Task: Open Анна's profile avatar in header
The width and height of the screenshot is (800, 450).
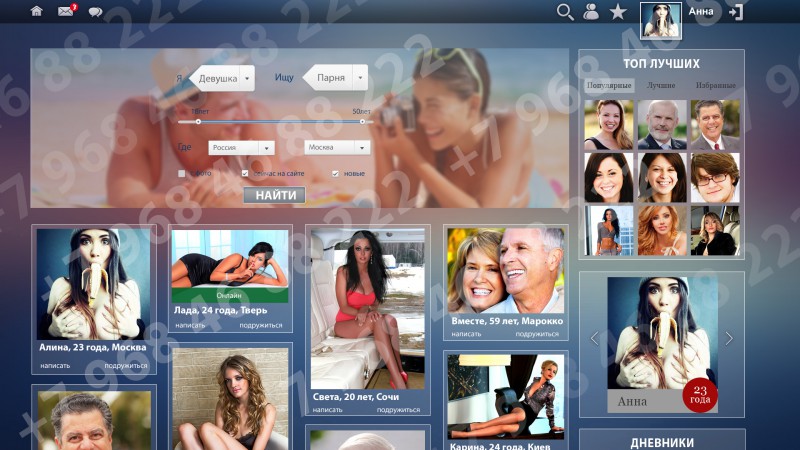Action: [x=661, y=20]
